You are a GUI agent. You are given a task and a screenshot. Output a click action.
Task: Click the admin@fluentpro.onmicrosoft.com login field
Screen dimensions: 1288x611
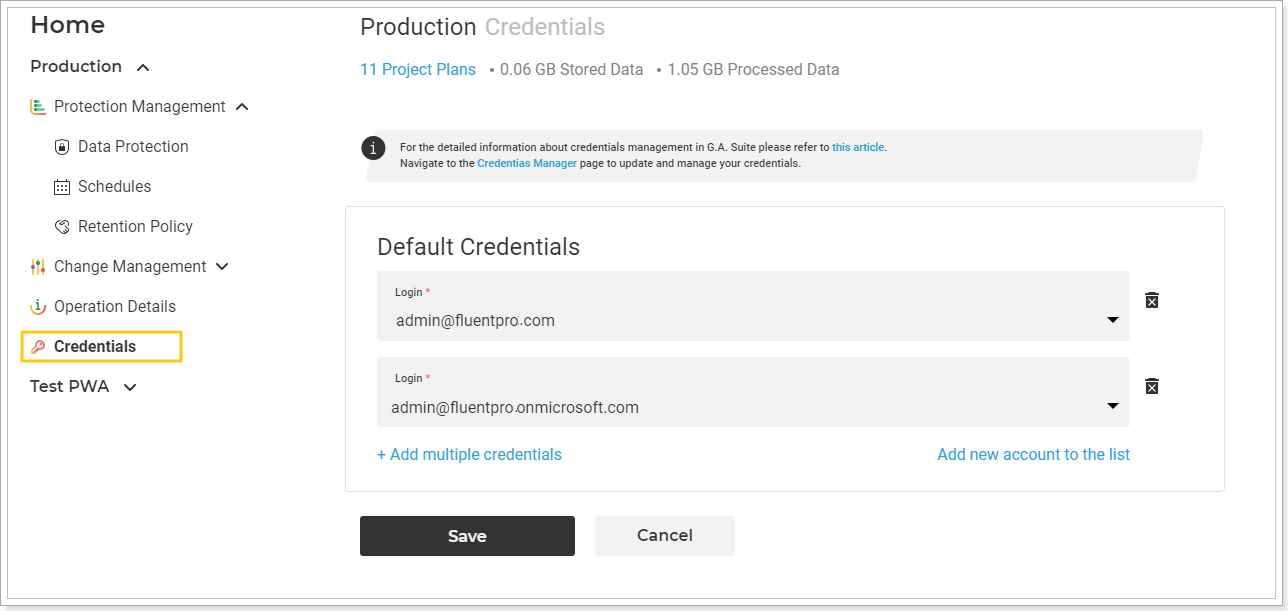pyautogui.click(x=753, y=392)
